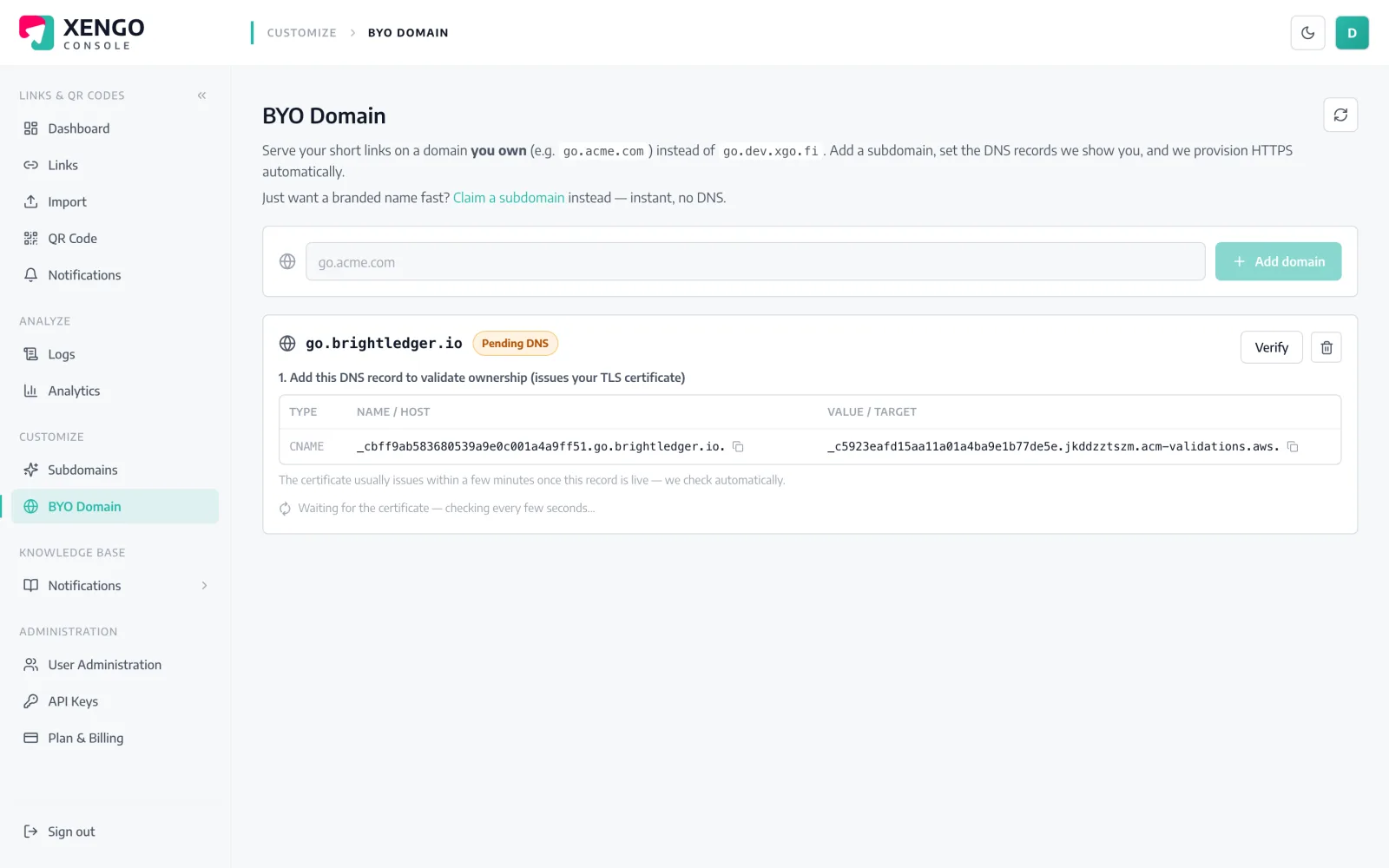Click the globe icon beside go.brightledger.io
The width and height of the screenshot is (1389, 868).
coord(287,344)
